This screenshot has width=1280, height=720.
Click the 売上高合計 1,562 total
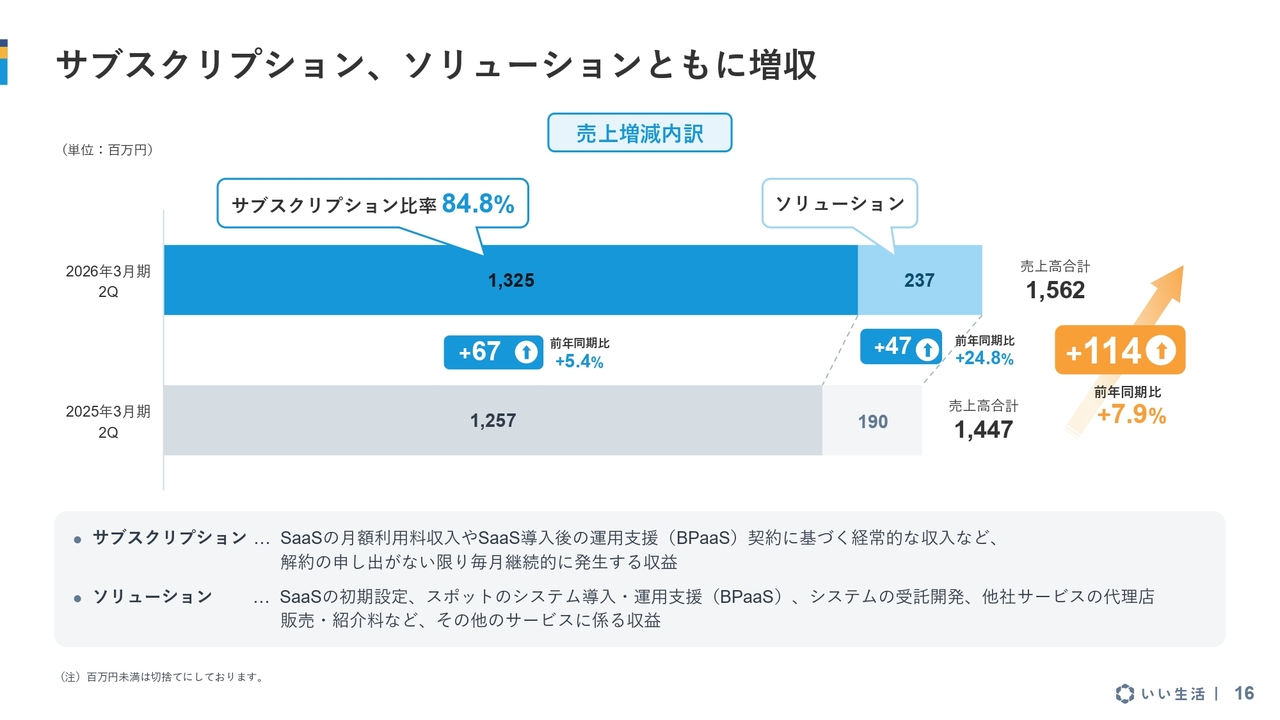[x=1055, y=280]
